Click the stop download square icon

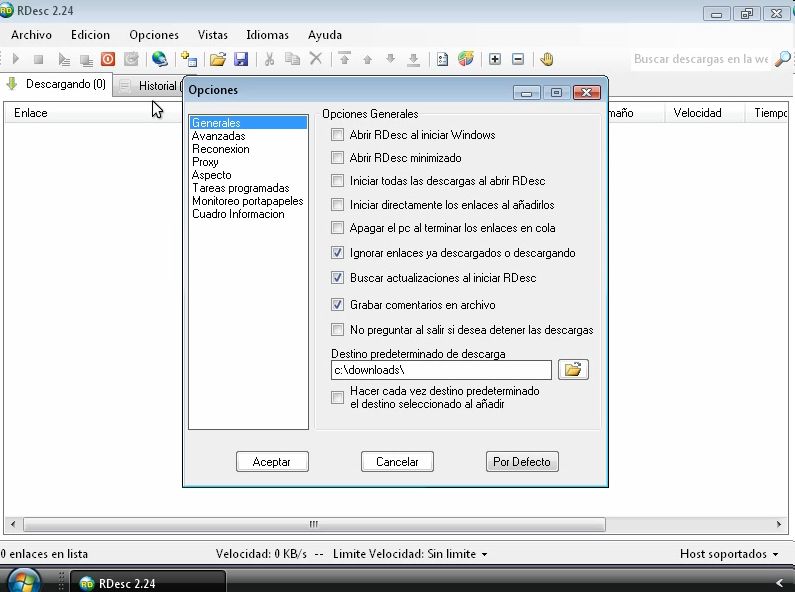[39, 60]
